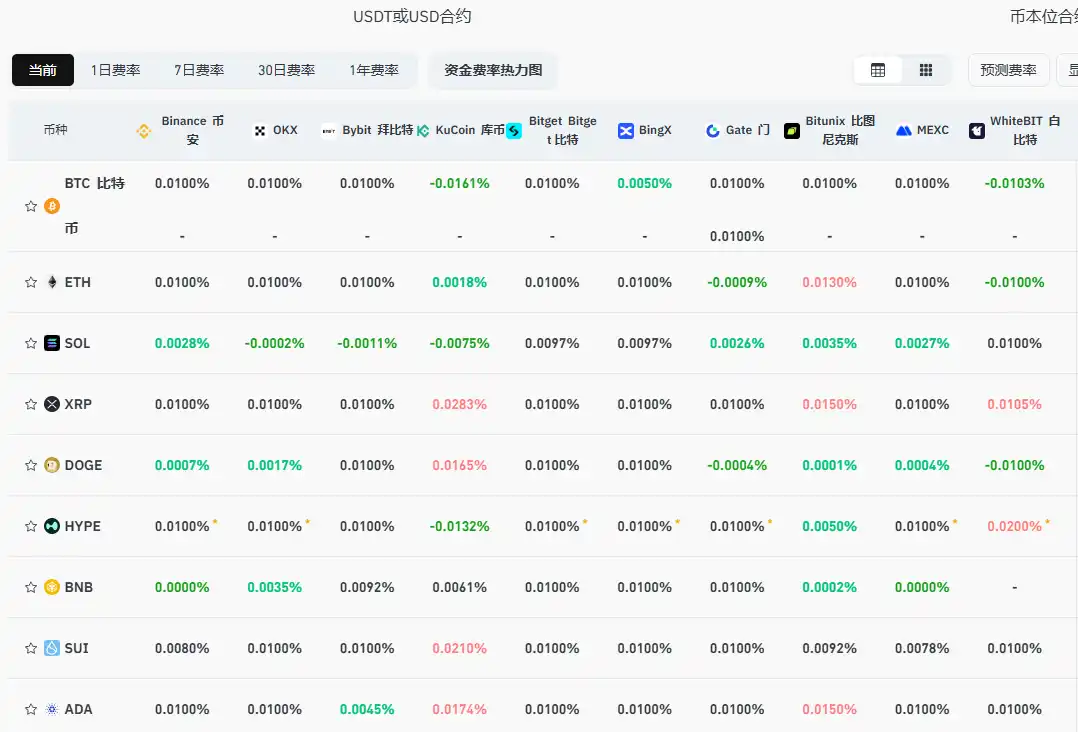Switch to grid tile view
Screen dimensions: 1078x732
[x=926, y=70]
